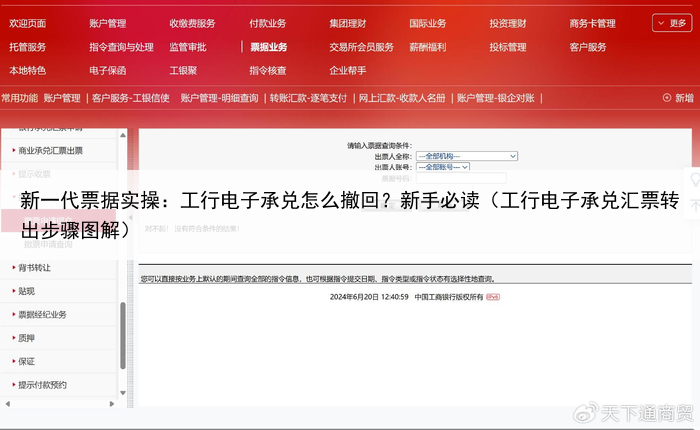Open the 票据业务 menu
The width and height of the screenshot is (700, 430).
pos(268,47)
